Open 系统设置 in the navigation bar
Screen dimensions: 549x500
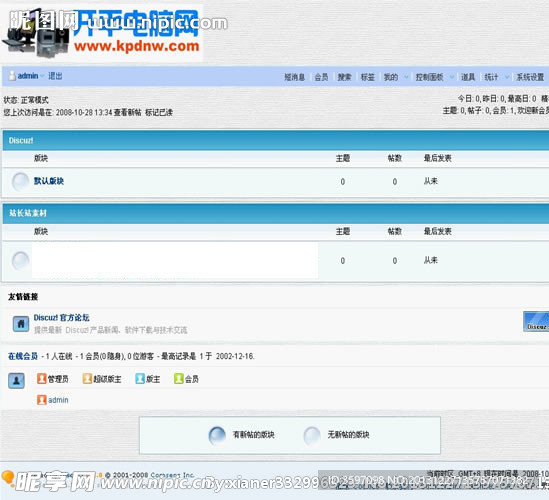530,77
